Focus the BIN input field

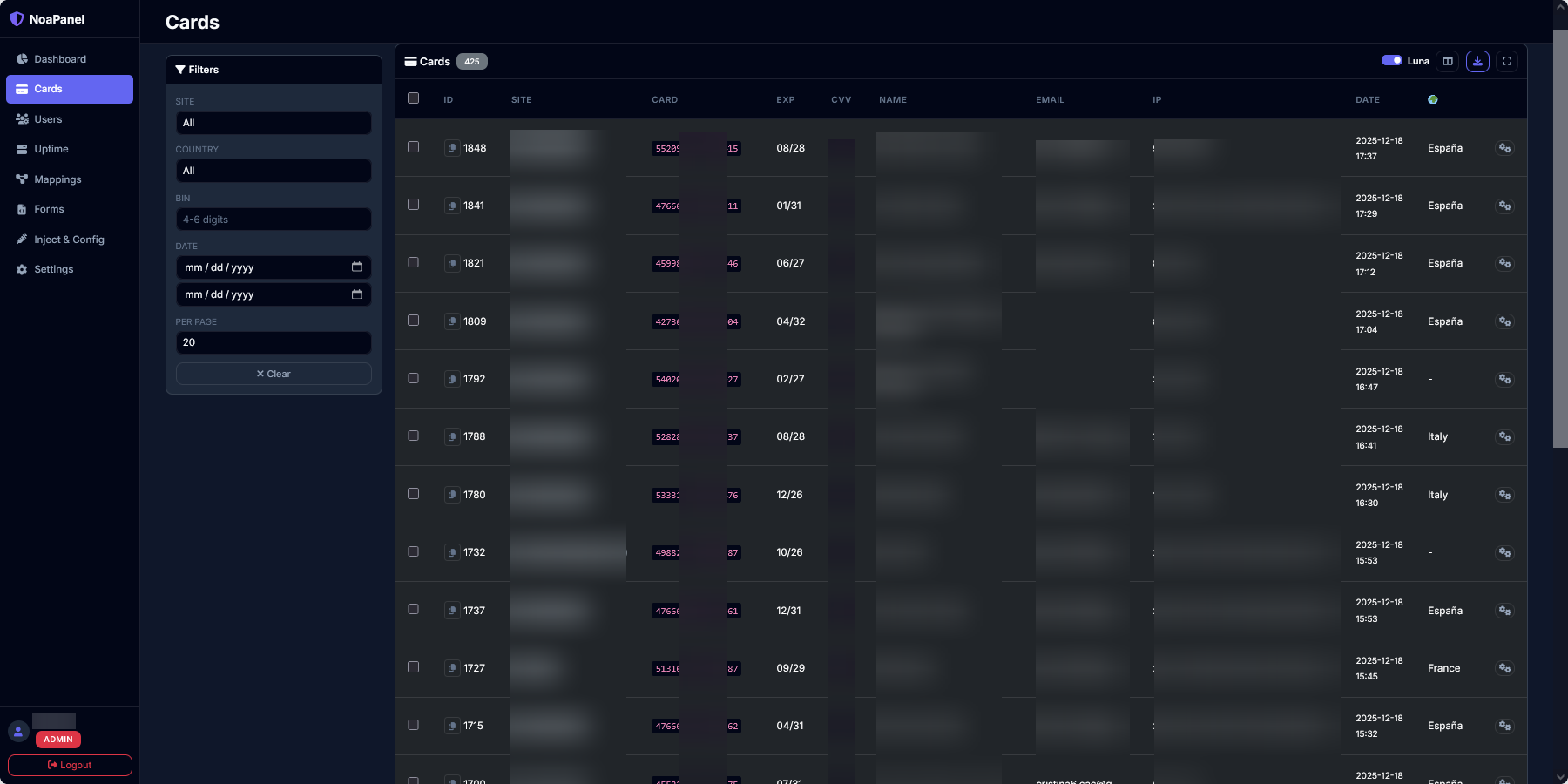[274, 220]
